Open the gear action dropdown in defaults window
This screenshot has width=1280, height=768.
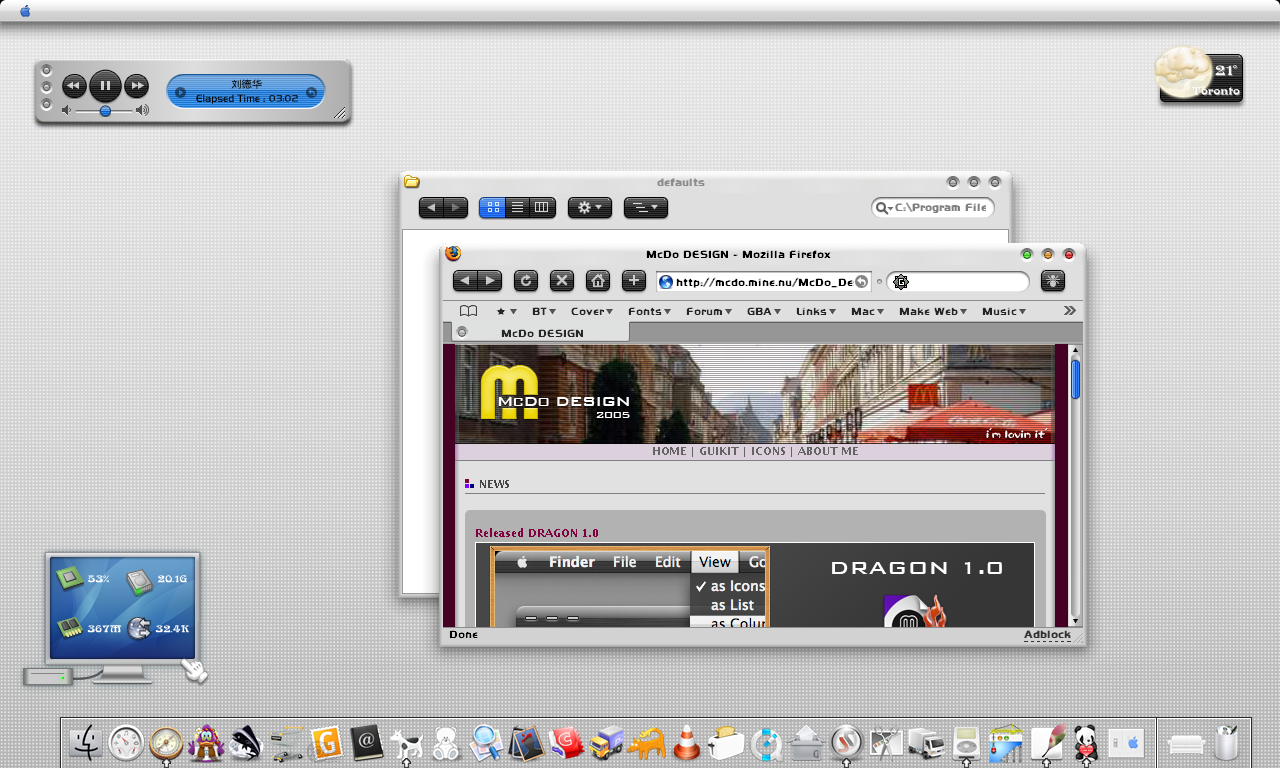click(x=590, y=208)
